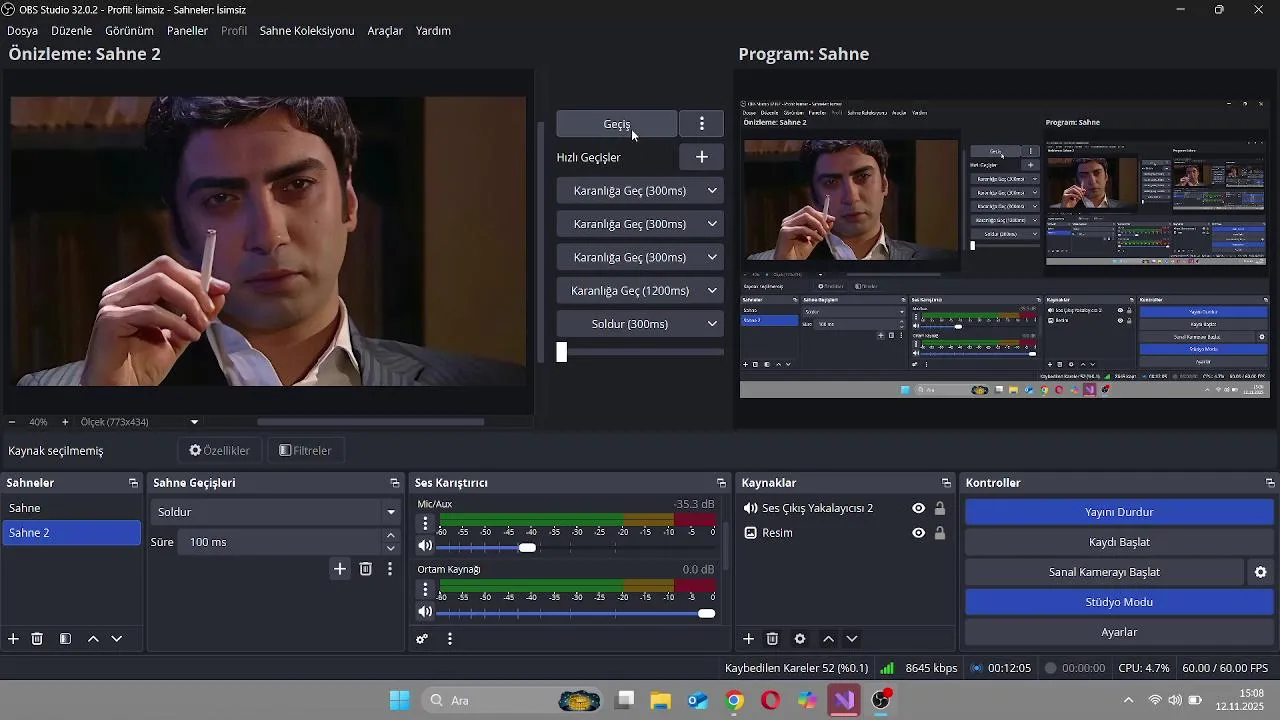Open source Filtreler button
Image resolution: width=1280 pixels, height=720 pixels.
point(305,451)
